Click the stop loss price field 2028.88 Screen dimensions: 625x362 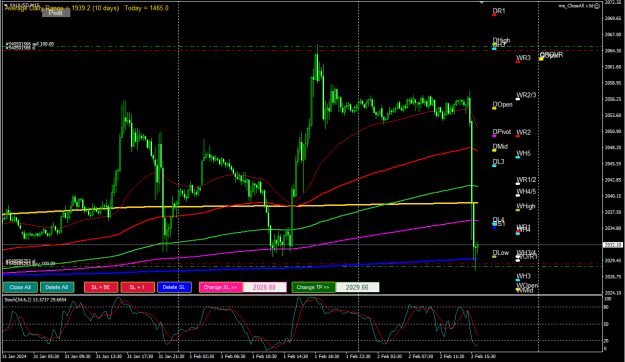tap(264, 287)
